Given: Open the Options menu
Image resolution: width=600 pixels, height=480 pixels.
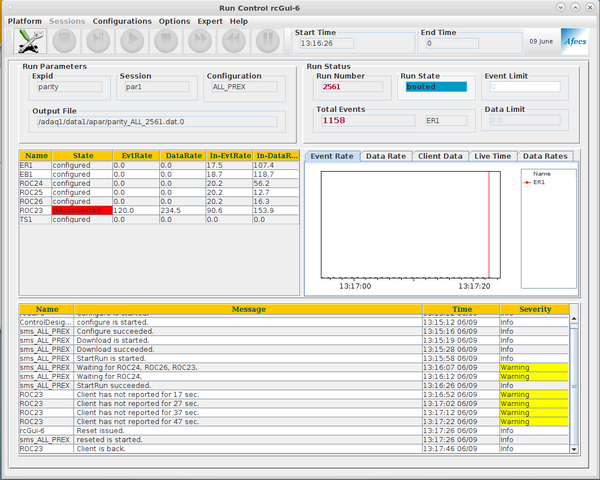Looking at the screenshot, I should click(174, 21).
